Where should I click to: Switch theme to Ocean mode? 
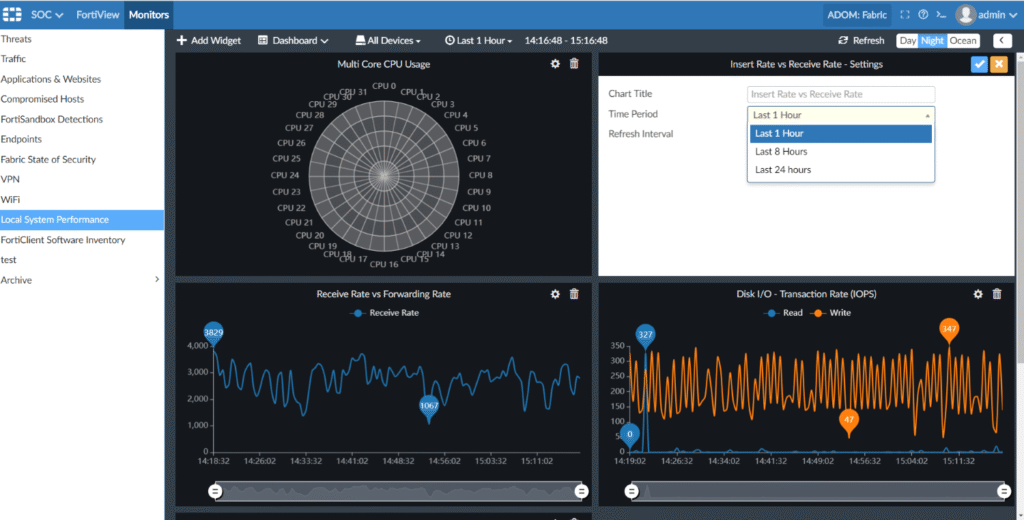[x=963, y=41]
